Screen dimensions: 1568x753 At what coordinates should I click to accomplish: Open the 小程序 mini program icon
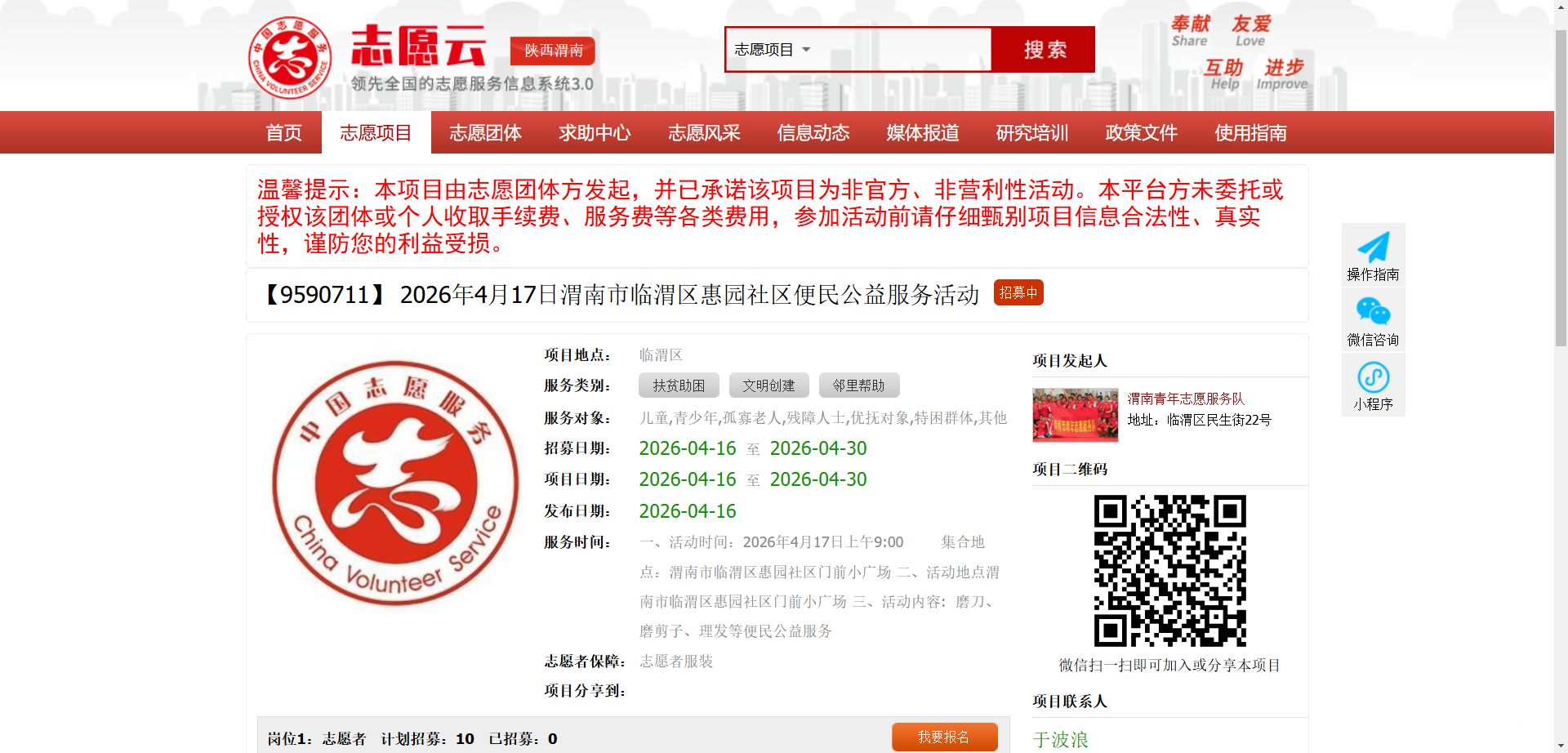click(1373, 377)
